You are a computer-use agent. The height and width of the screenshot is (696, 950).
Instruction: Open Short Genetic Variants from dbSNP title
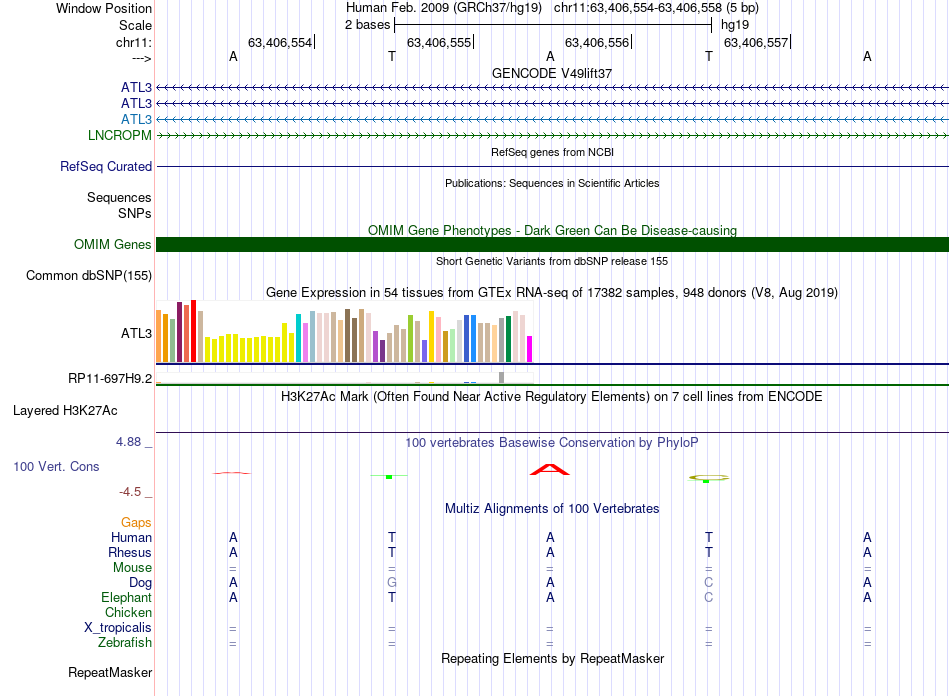pos(552,261)
